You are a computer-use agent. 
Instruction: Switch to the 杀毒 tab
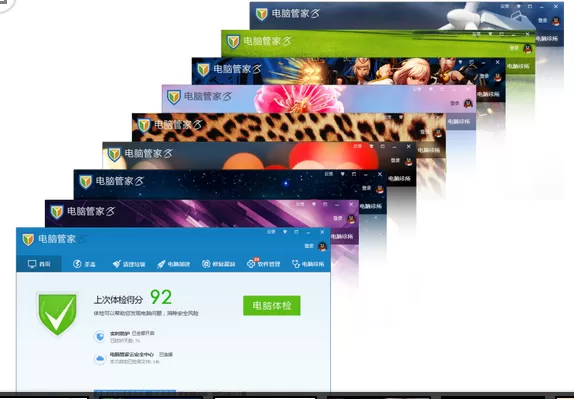click(x=85, y=264)
